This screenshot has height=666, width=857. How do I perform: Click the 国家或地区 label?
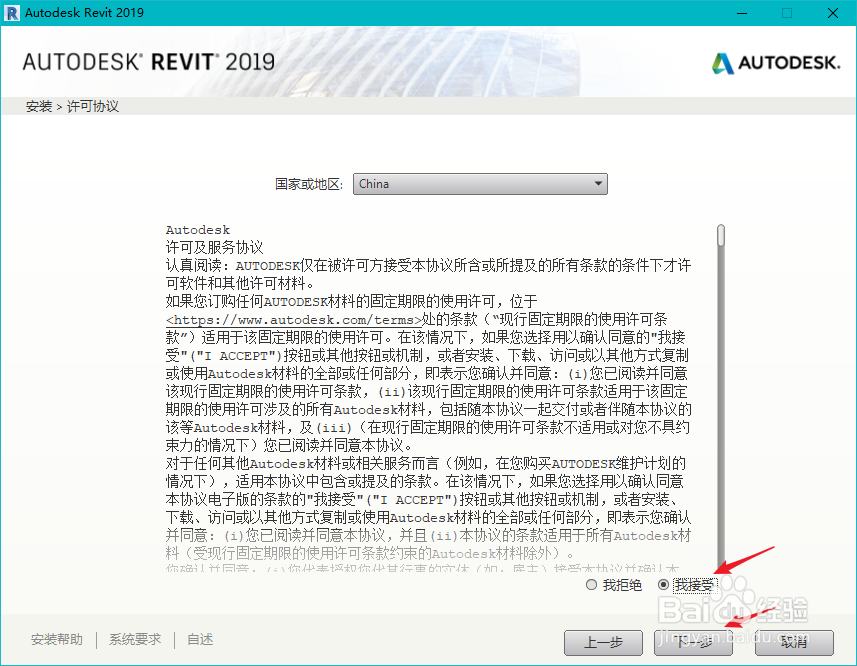309,184
